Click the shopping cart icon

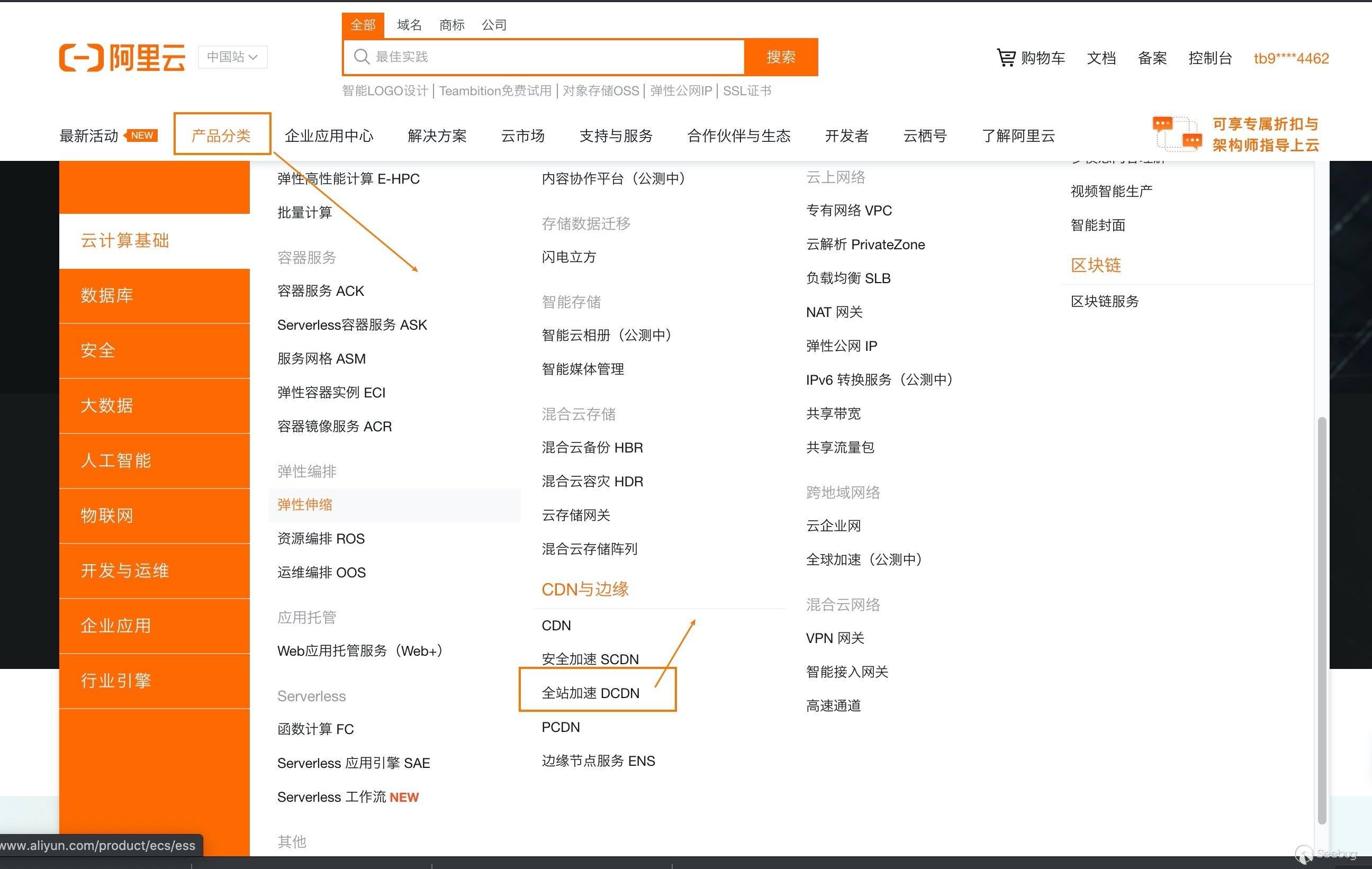pyautogui.click(x=1006, y=58)
